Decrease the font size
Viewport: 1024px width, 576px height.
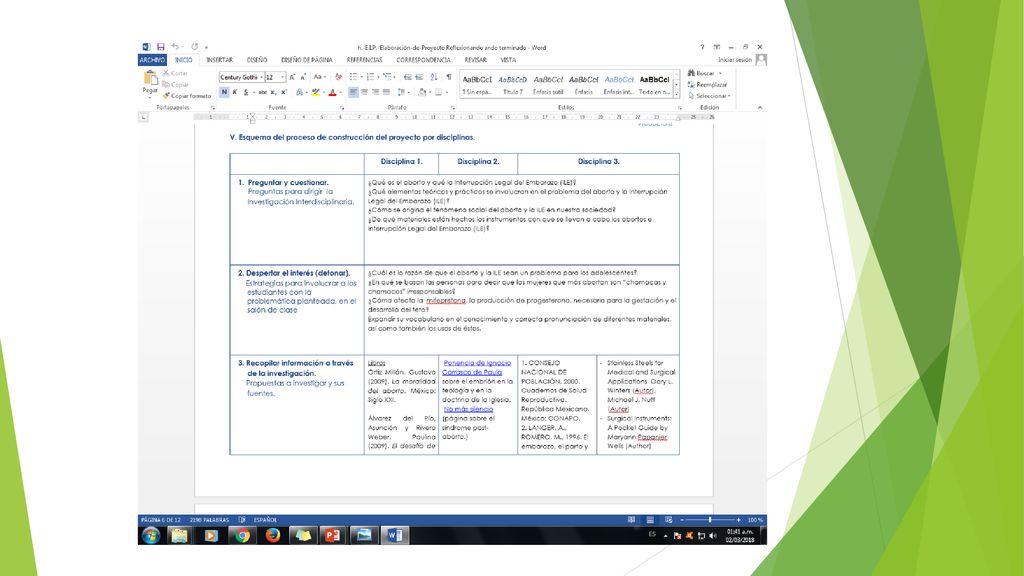pos(303,77)
